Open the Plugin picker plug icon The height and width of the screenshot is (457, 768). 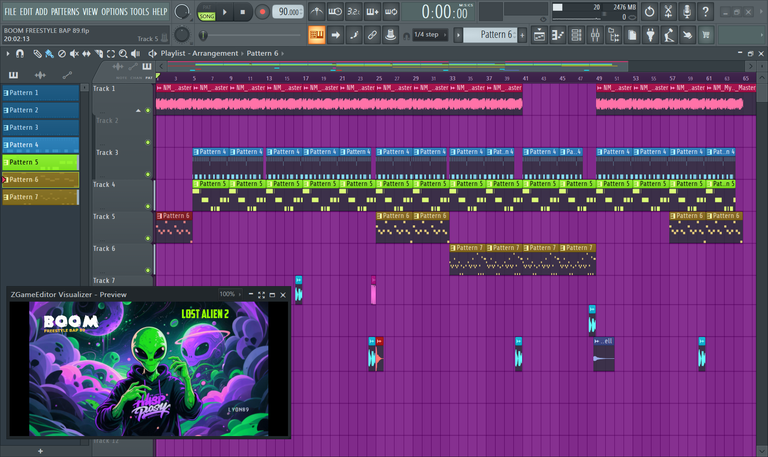(650, 35)
